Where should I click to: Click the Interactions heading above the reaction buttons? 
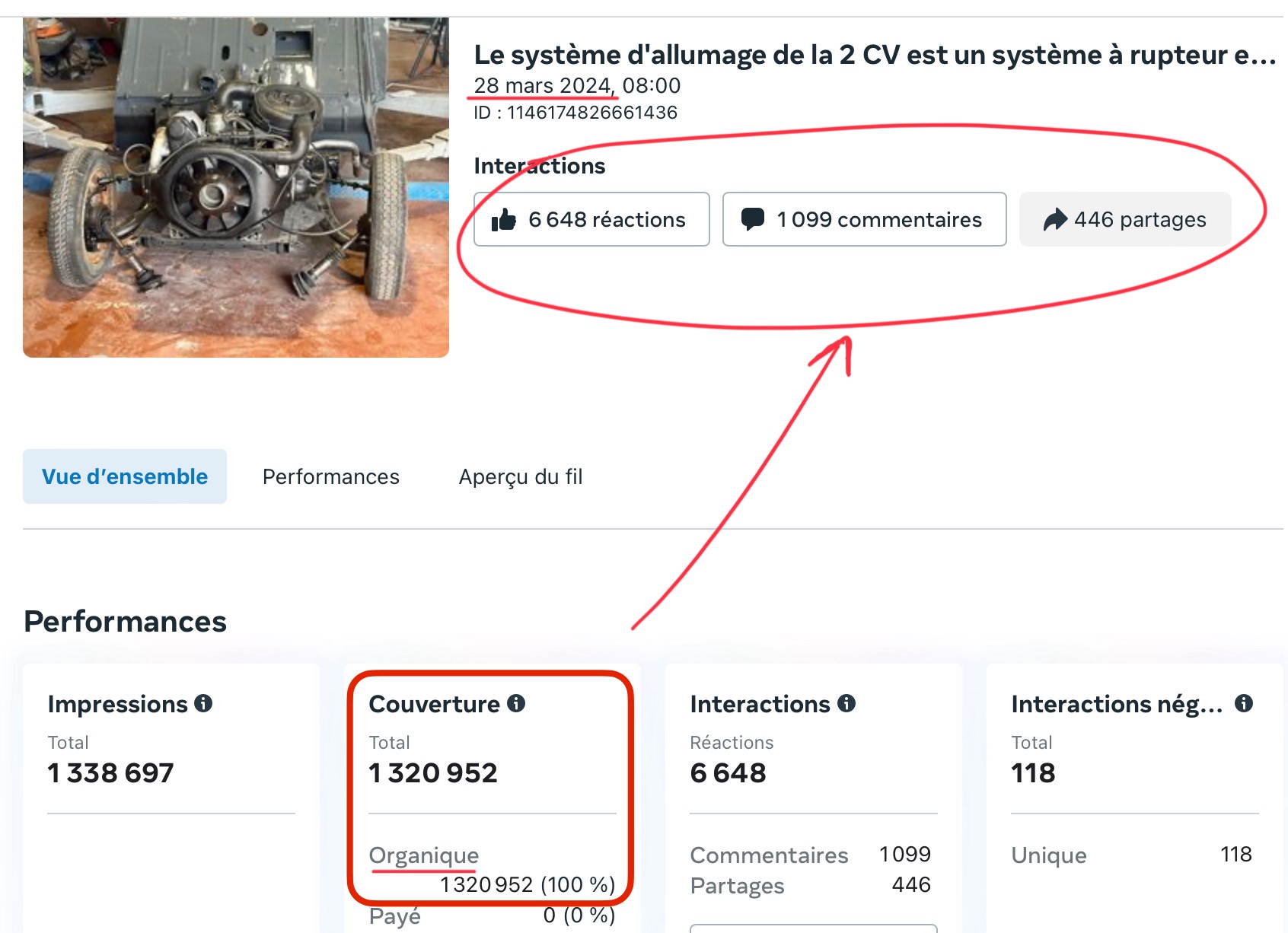540,166
